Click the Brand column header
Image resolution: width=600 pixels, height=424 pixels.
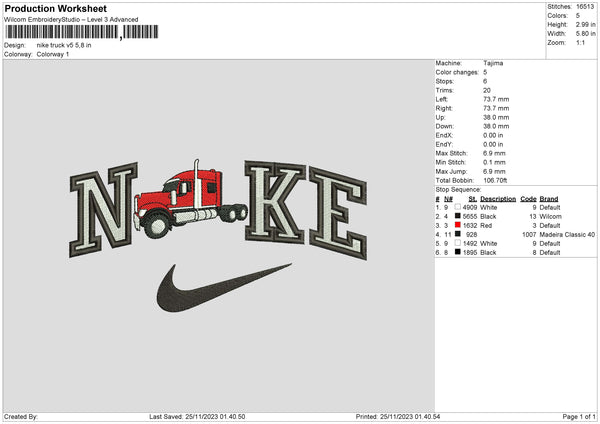tap(549, 199)
